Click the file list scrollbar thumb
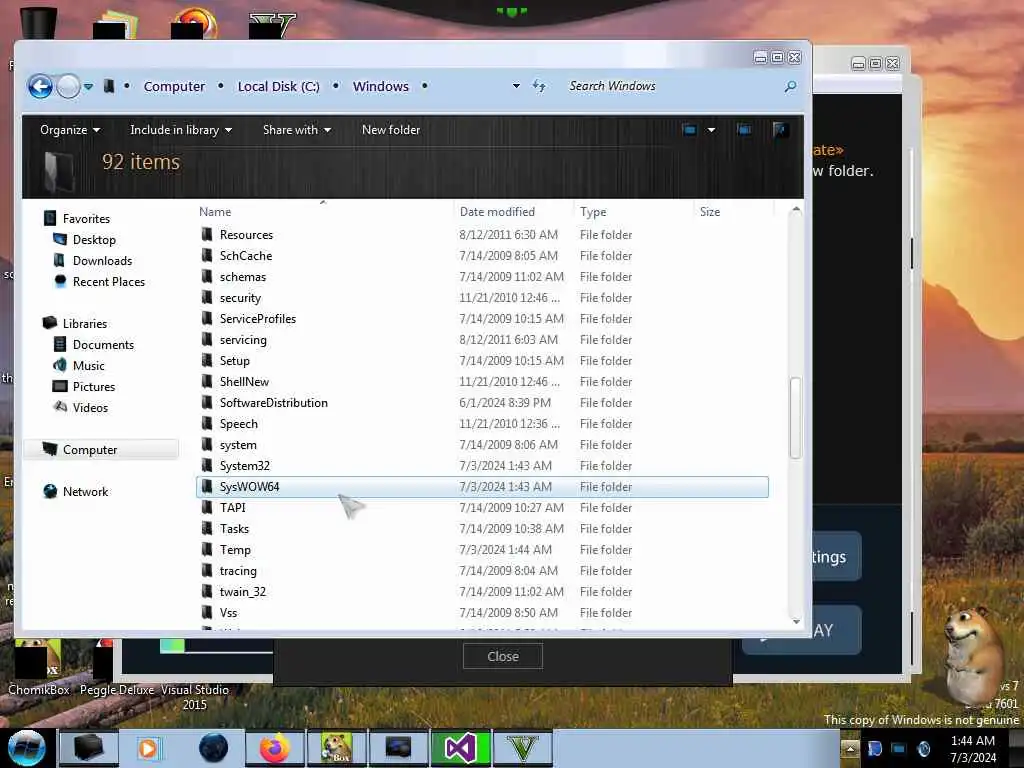 pos(795,418)
